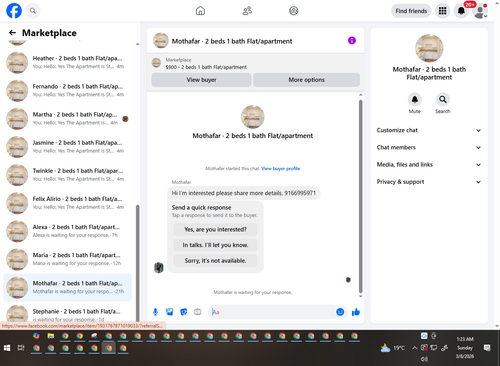Open the Notifications bell
Screen dimensions: 500x366
point(461,11)
